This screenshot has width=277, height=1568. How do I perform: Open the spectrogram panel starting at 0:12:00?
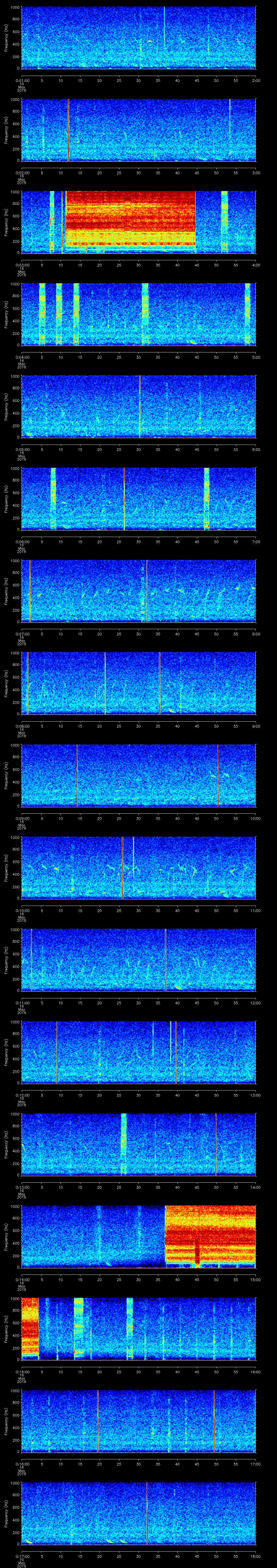point(138,1052)
